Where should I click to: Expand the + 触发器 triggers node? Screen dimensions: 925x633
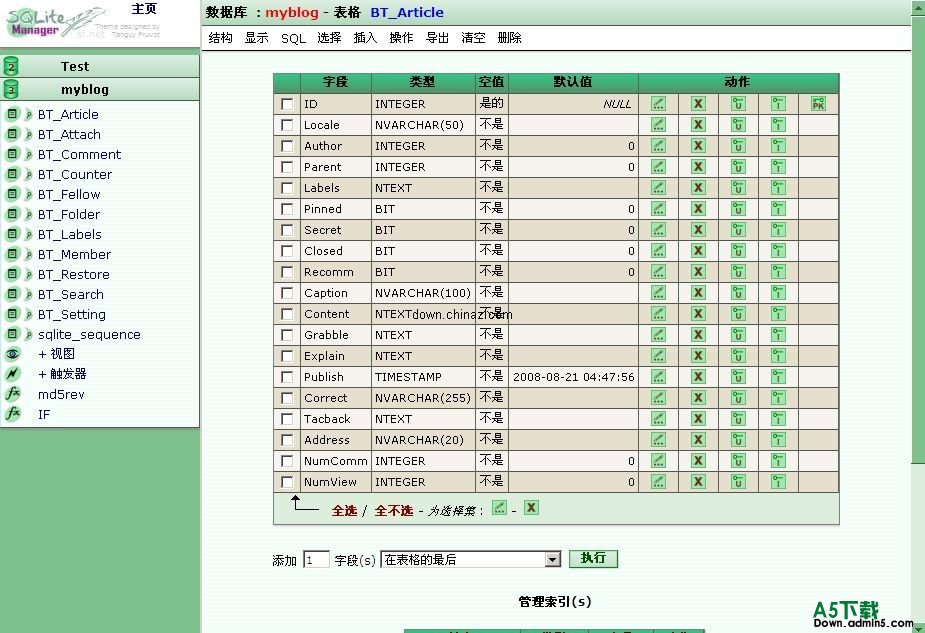[62, 374]
